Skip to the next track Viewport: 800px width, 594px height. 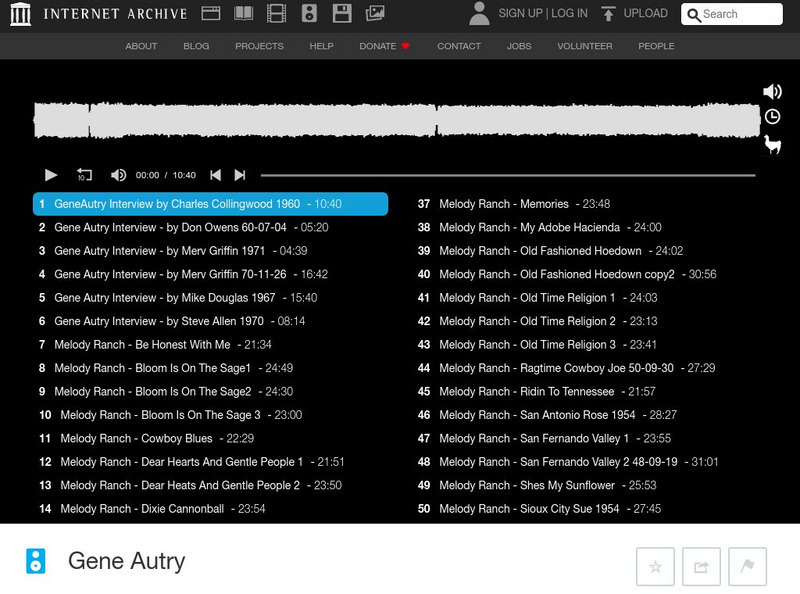point(240,175)
